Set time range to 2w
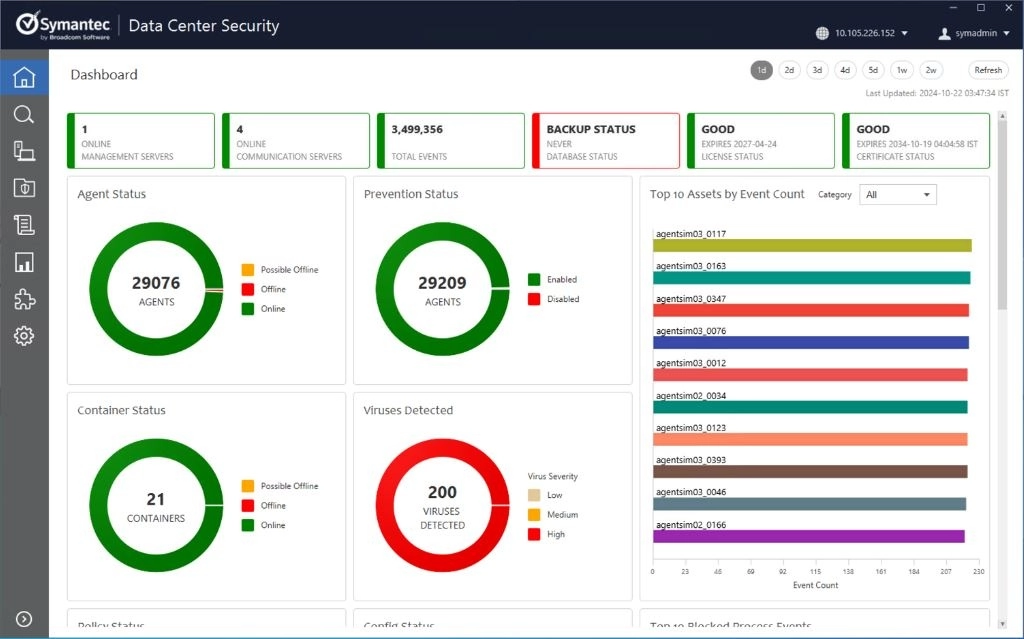 [x=931, y=70]
